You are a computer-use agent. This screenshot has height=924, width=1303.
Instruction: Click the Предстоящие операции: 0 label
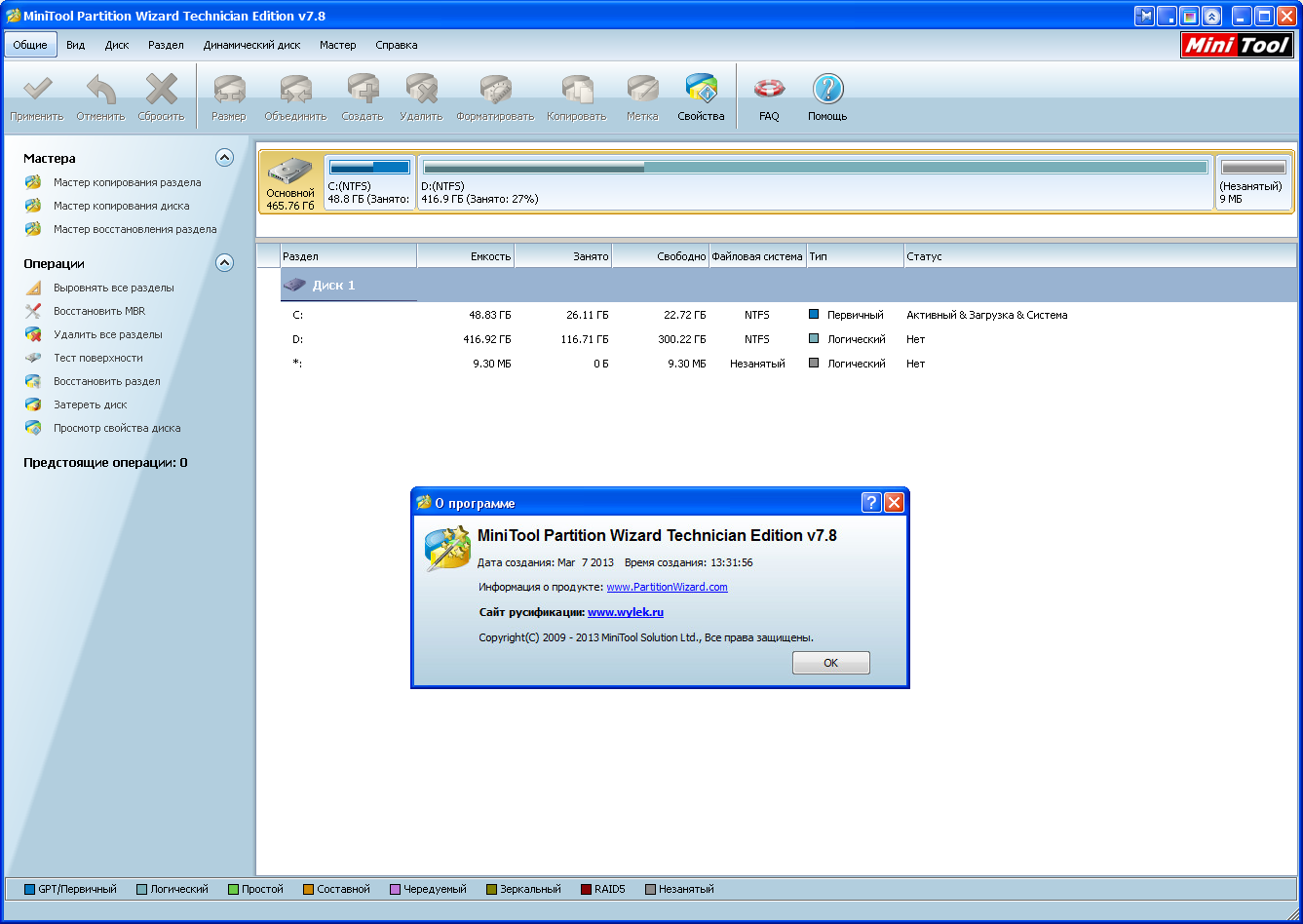click(x=105, y=463)
